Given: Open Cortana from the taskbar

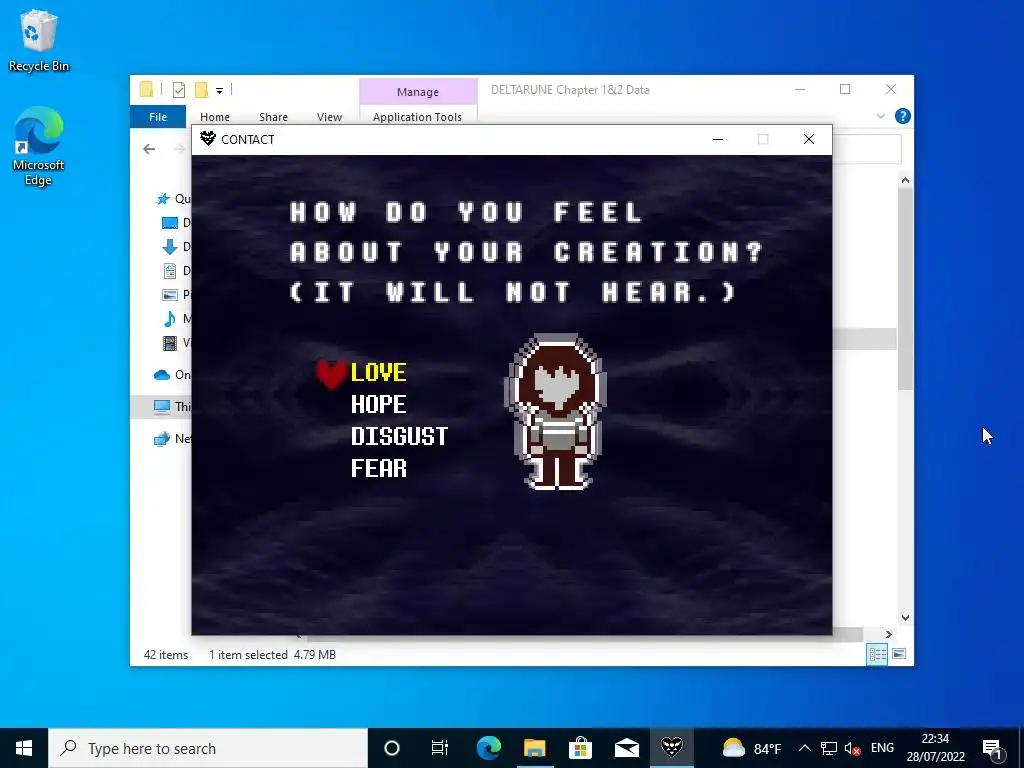Looking at the screenshot, I should (x=392, y=748).
